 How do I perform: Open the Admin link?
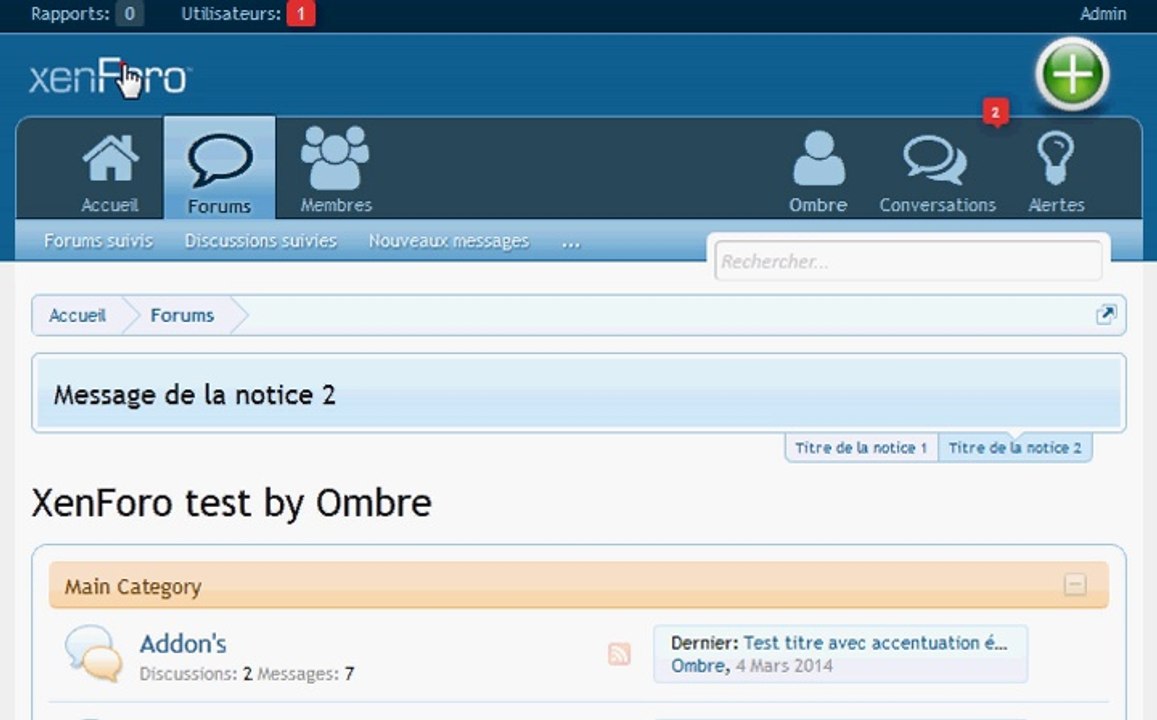click(1103, 13)
